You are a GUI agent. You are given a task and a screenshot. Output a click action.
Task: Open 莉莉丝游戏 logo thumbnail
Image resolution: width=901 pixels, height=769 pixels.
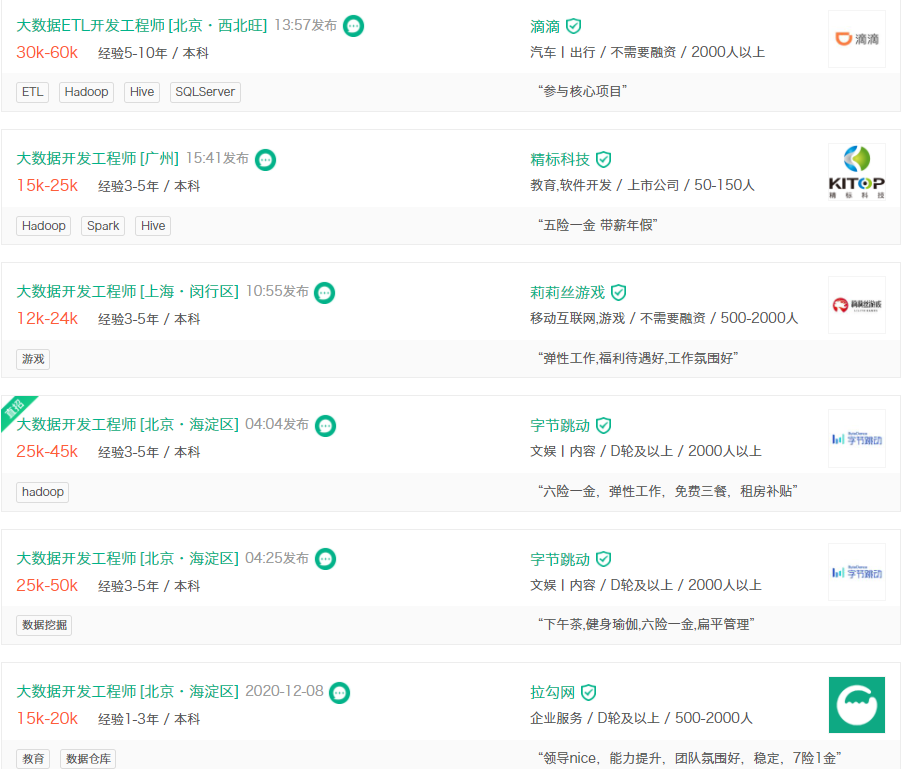[x=857, y=305]
